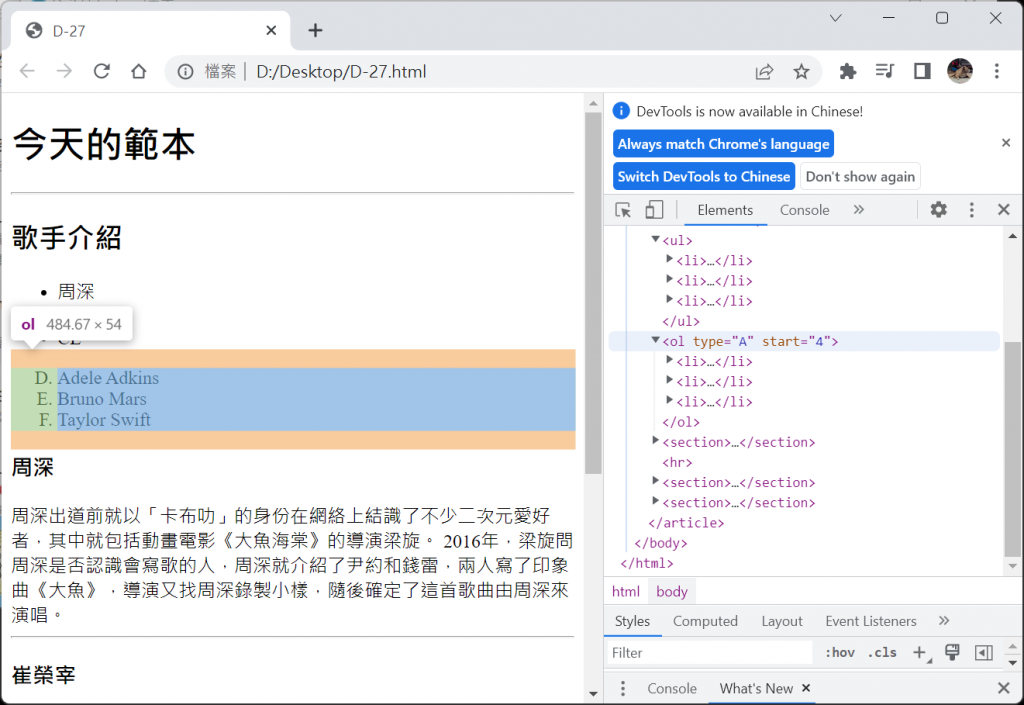Click the Elements panel scrollbar thumb
This screenshot has width=1024, height=705.
[x=1012, y=448]
